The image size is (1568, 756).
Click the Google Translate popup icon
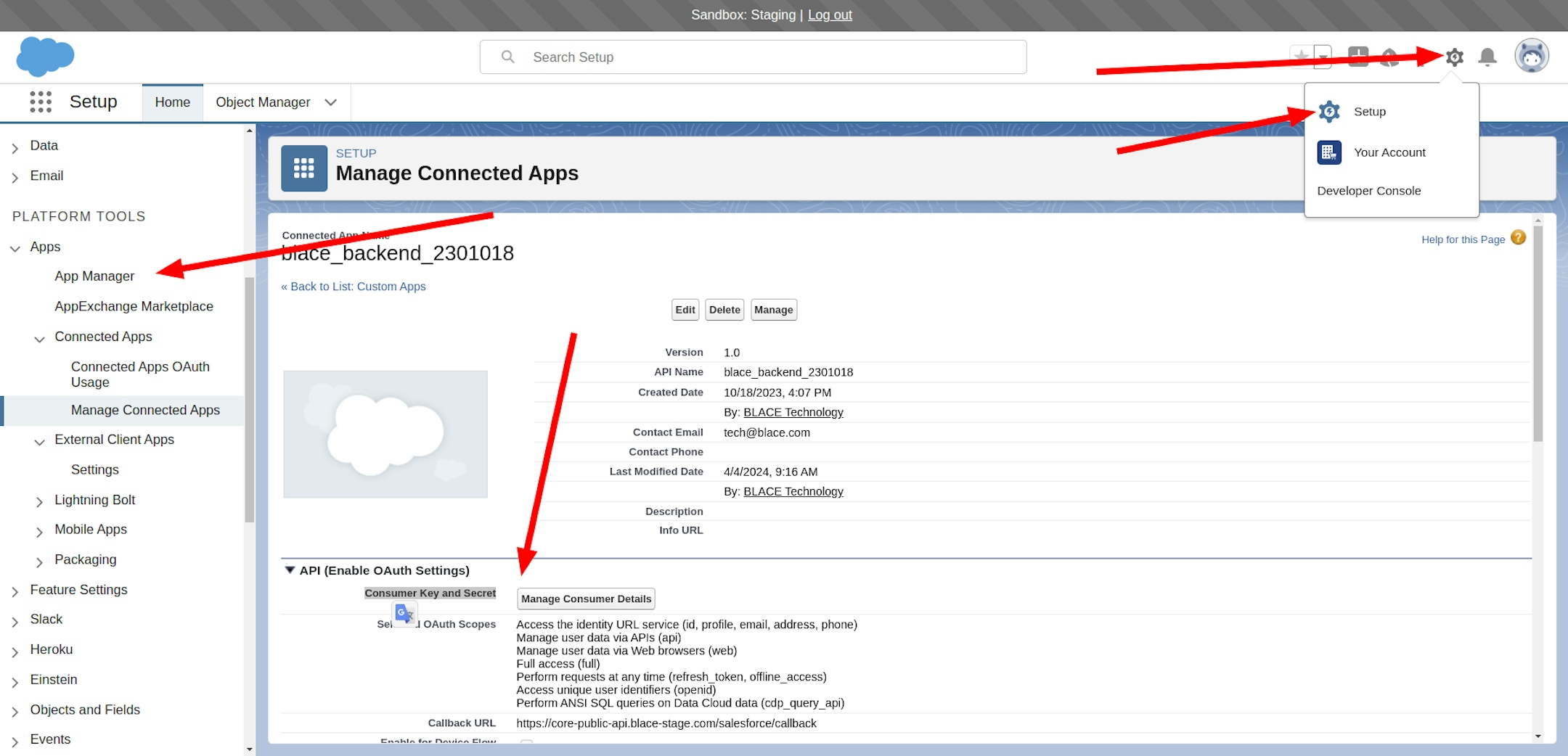point(404,614)
